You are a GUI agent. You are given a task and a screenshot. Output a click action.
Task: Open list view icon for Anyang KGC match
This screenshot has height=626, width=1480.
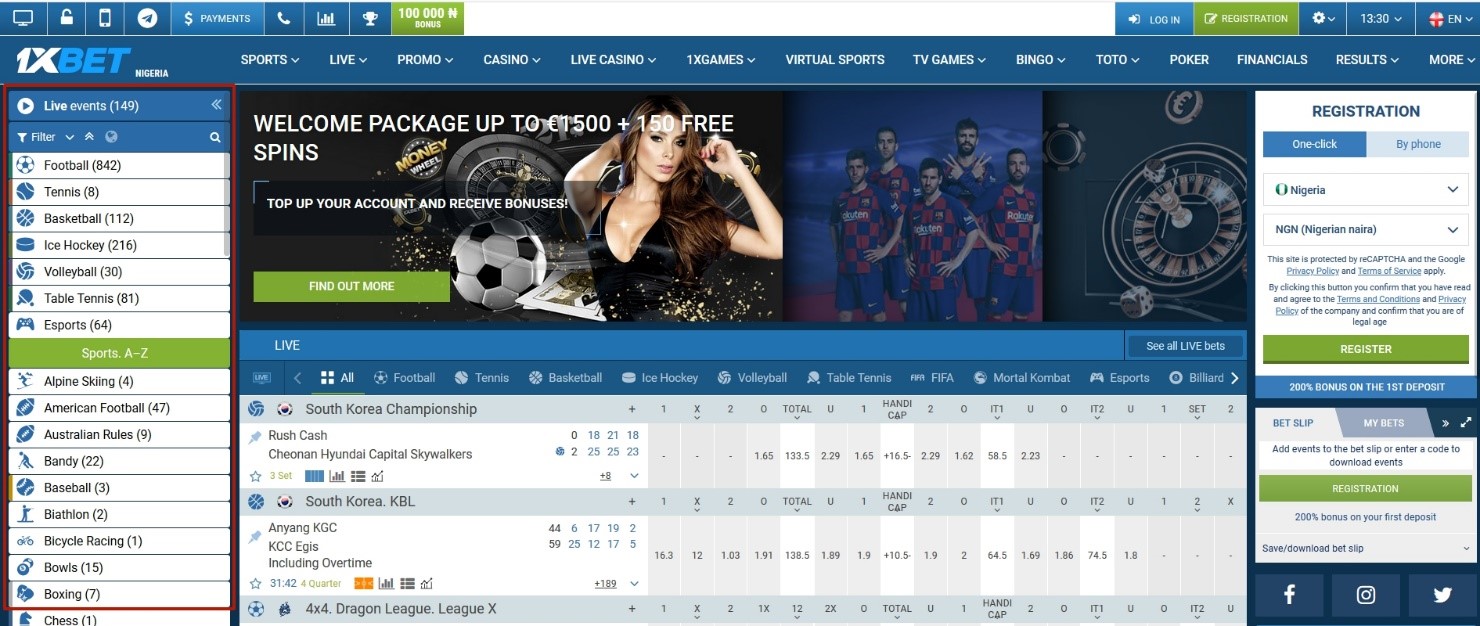click(x=408, y=583)
